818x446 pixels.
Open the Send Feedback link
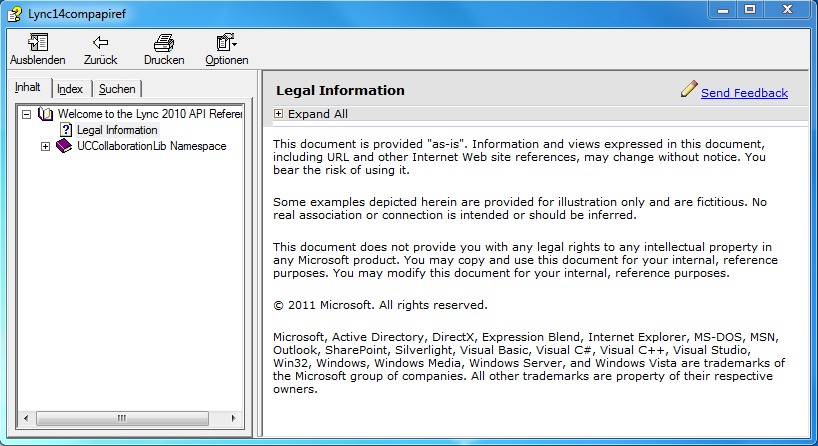(744, 93)
